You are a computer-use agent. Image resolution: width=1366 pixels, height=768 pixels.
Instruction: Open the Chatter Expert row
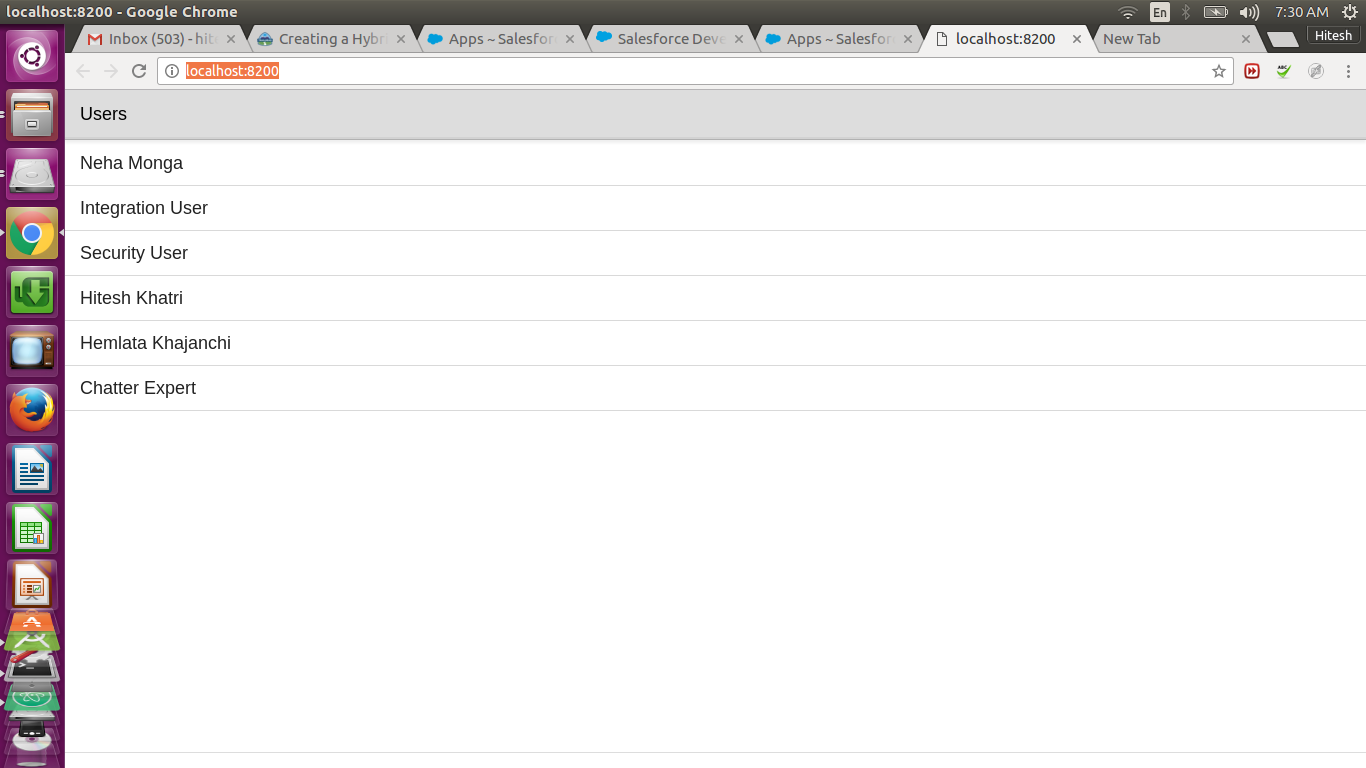click(x=716, y=388)
